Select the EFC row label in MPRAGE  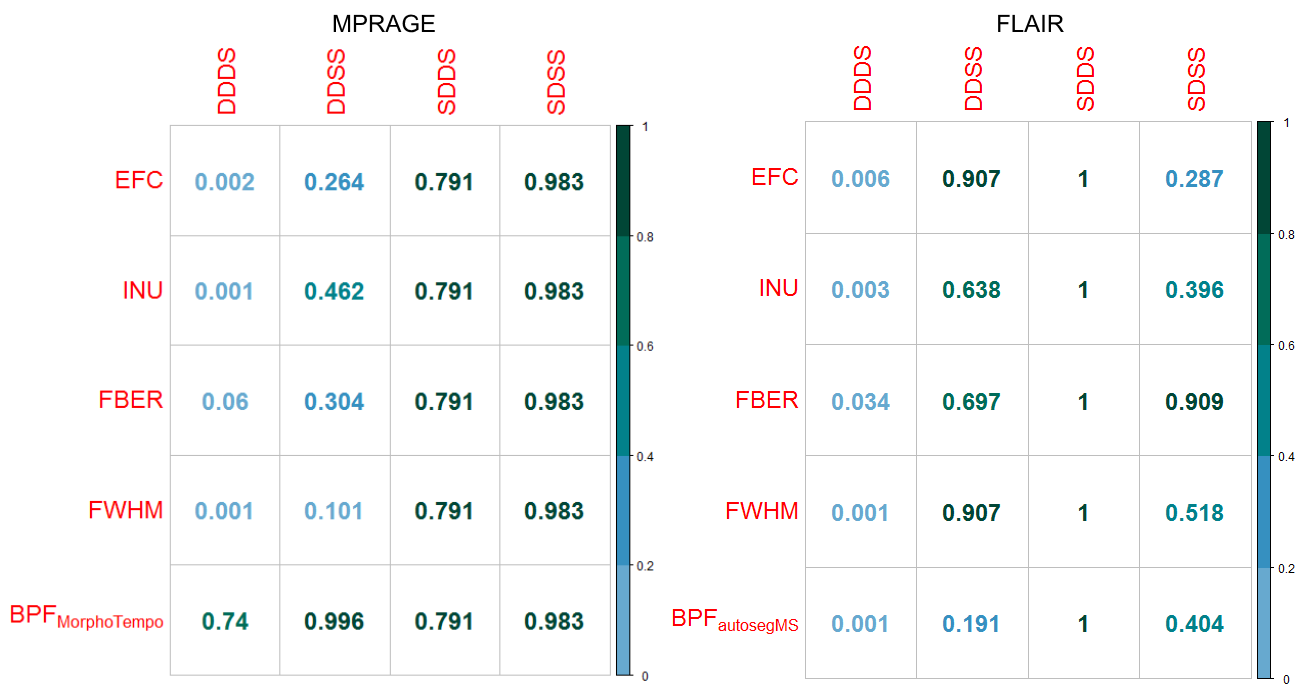(139, 181)
